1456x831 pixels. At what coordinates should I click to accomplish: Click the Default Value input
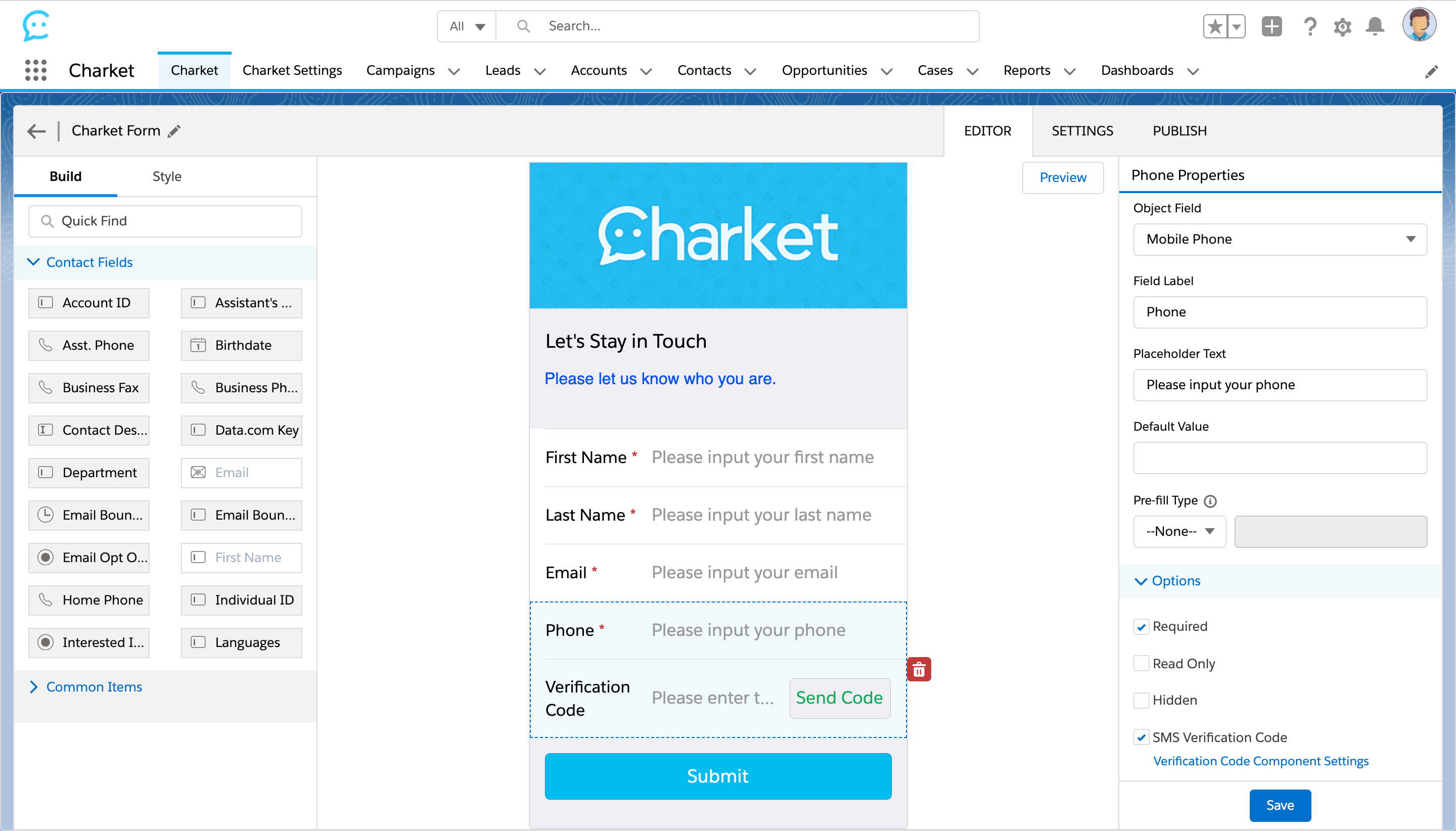(x=1280, y=458)
